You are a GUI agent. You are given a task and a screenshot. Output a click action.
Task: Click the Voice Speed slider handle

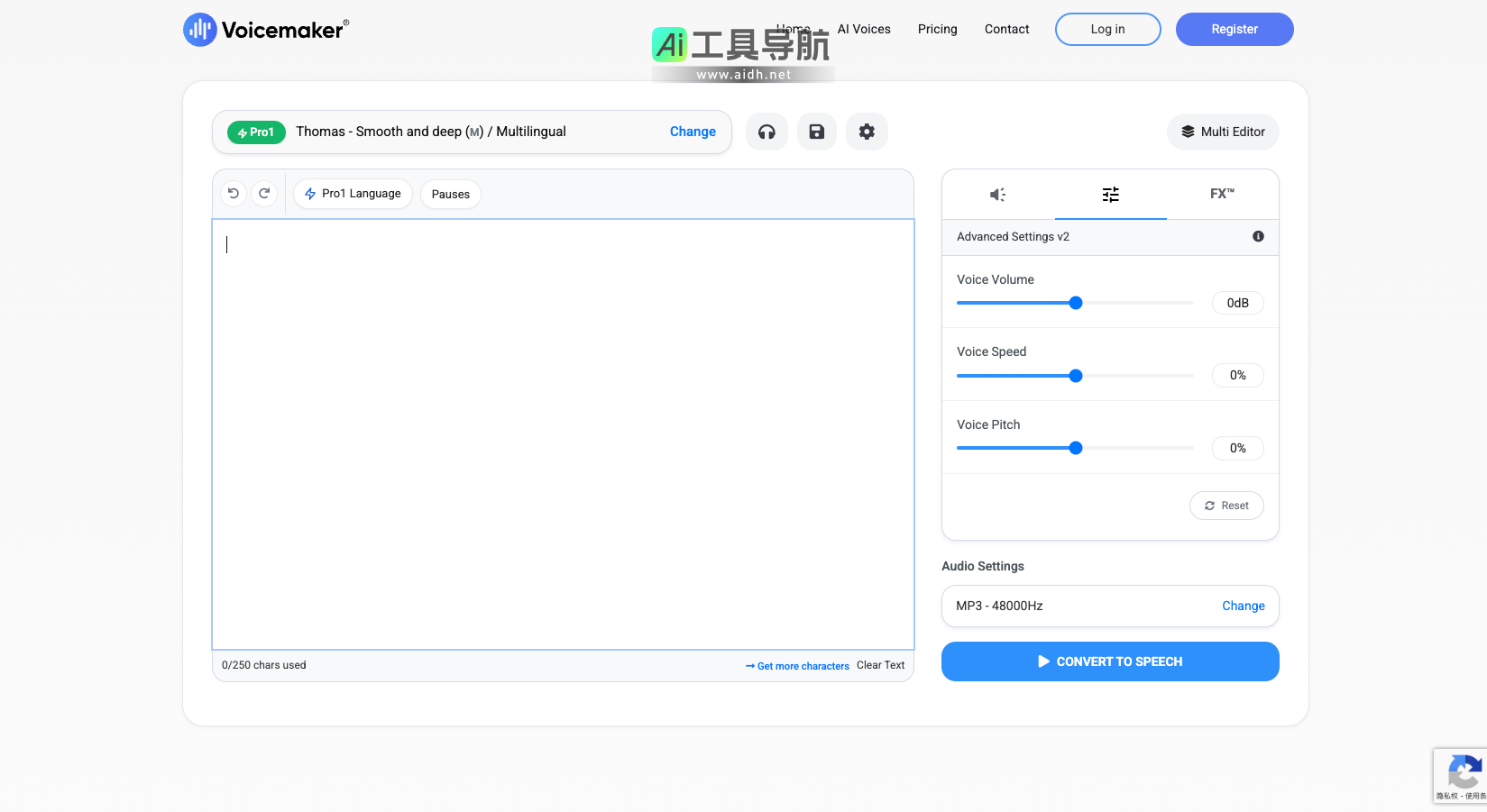[x=1076, y=376]
